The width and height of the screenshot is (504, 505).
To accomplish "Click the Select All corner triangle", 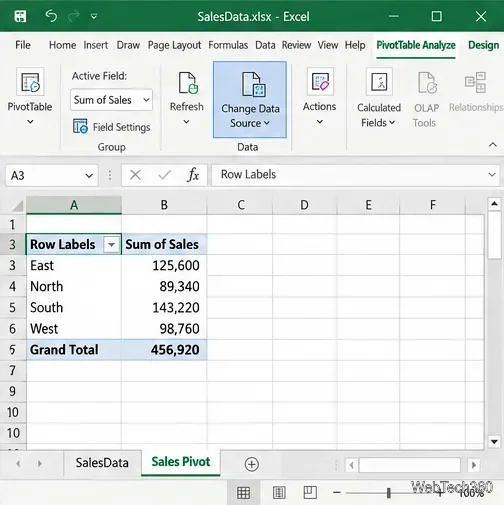I will 18,206.
